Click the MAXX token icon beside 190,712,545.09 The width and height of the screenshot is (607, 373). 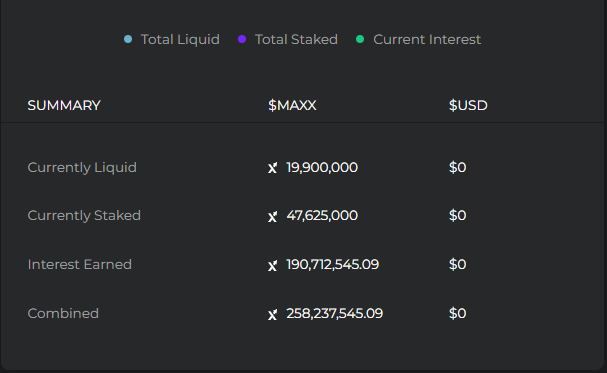point(273,265)
